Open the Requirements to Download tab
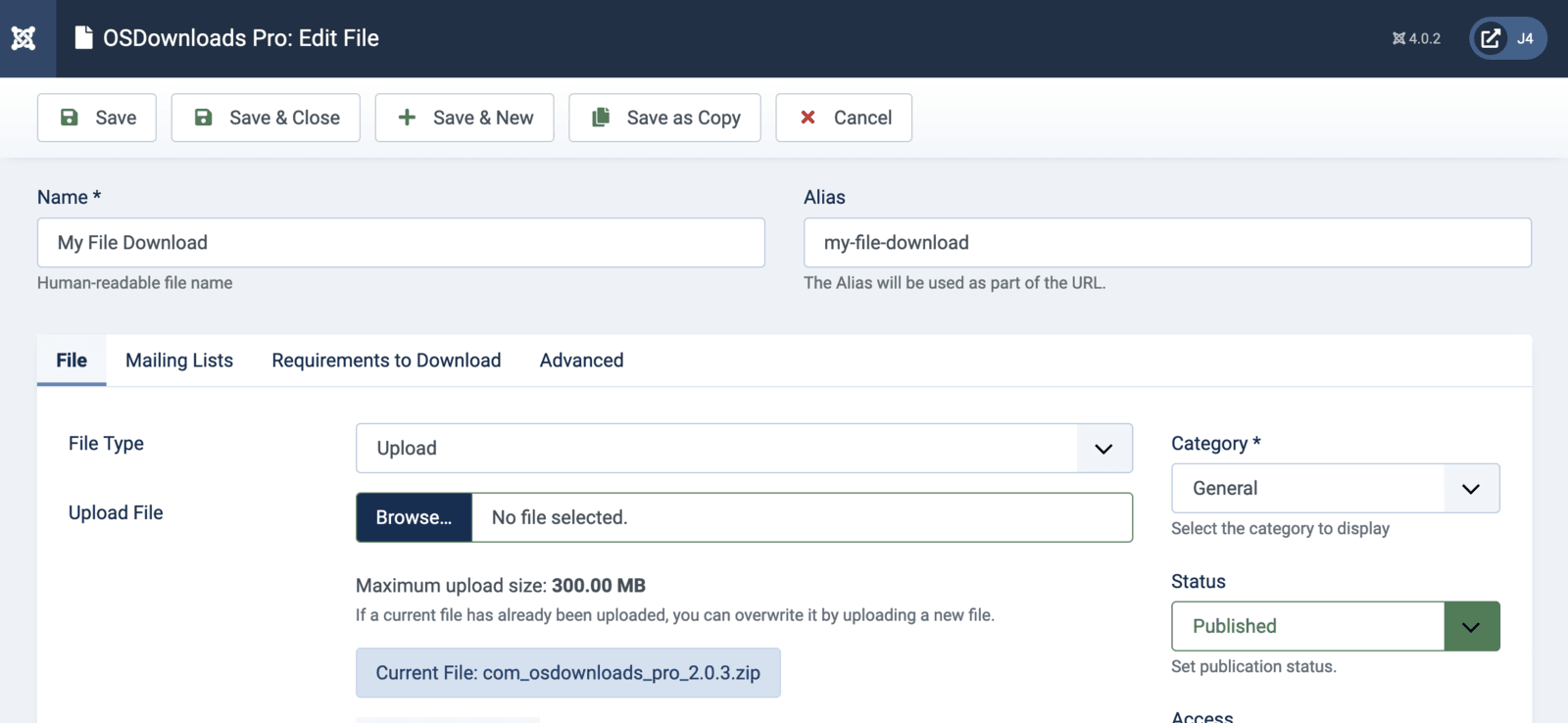 [386, 361]
